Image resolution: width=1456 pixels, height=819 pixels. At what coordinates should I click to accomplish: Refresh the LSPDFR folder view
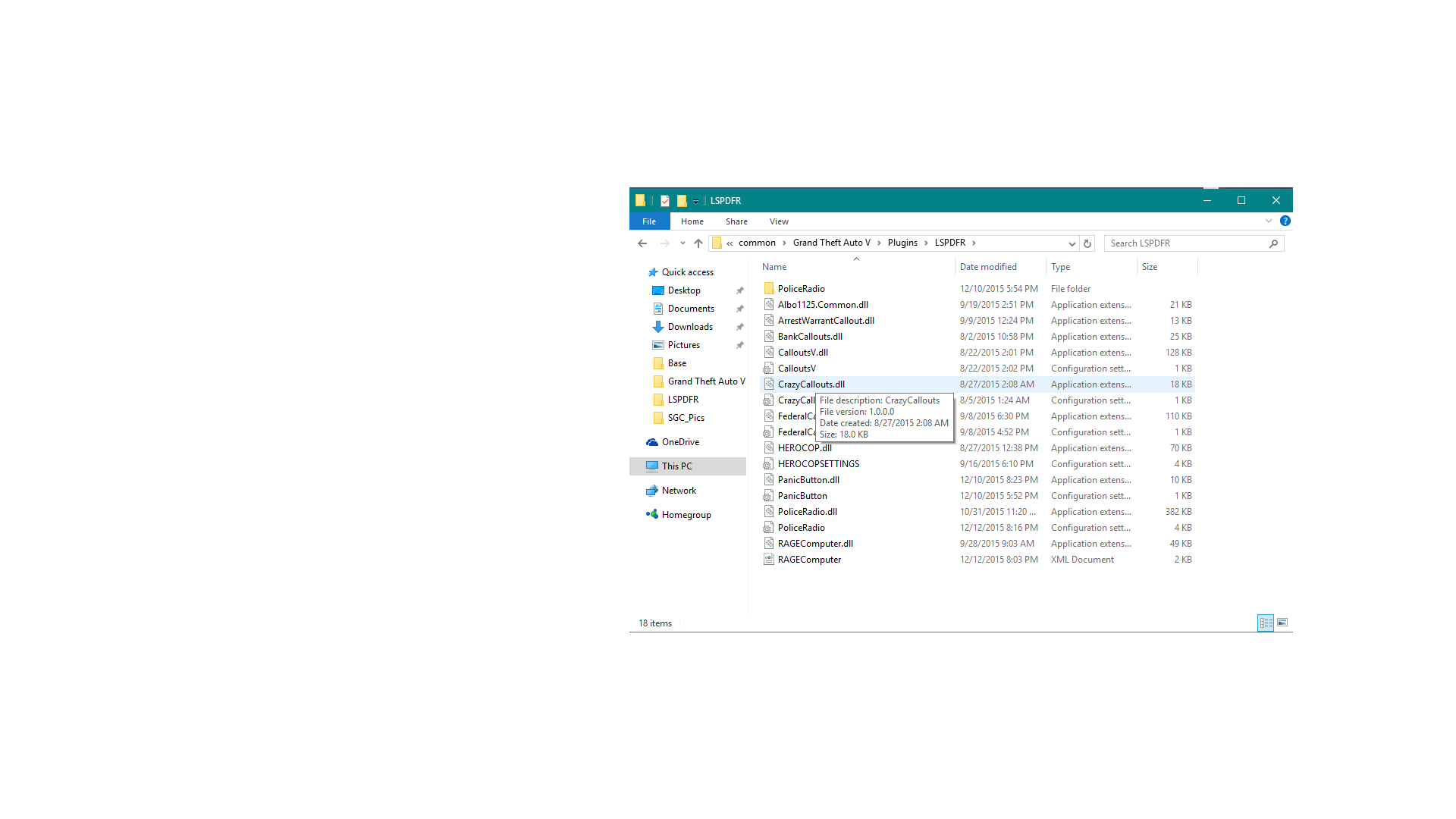(x=1087, y=243)
